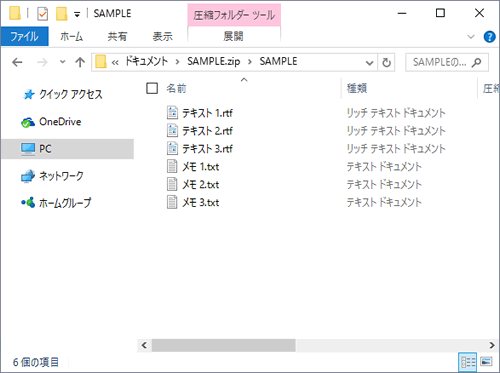This screenshot has height=373, width=500.
Task: Switch to the 表示 ribbon tab
Action: pyautogui.click(x=163, y=36)
